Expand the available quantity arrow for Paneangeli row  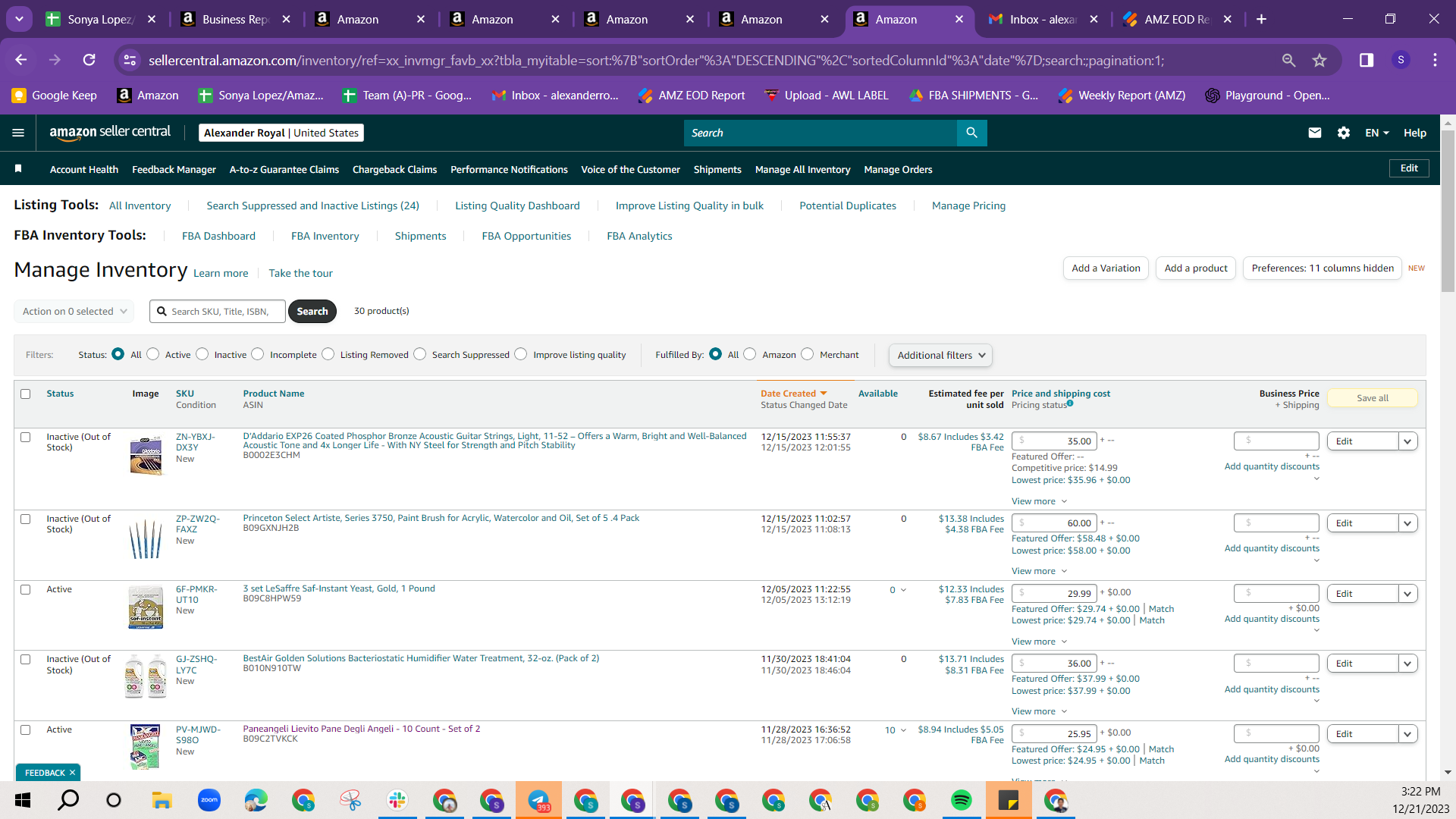pos(903,730)
